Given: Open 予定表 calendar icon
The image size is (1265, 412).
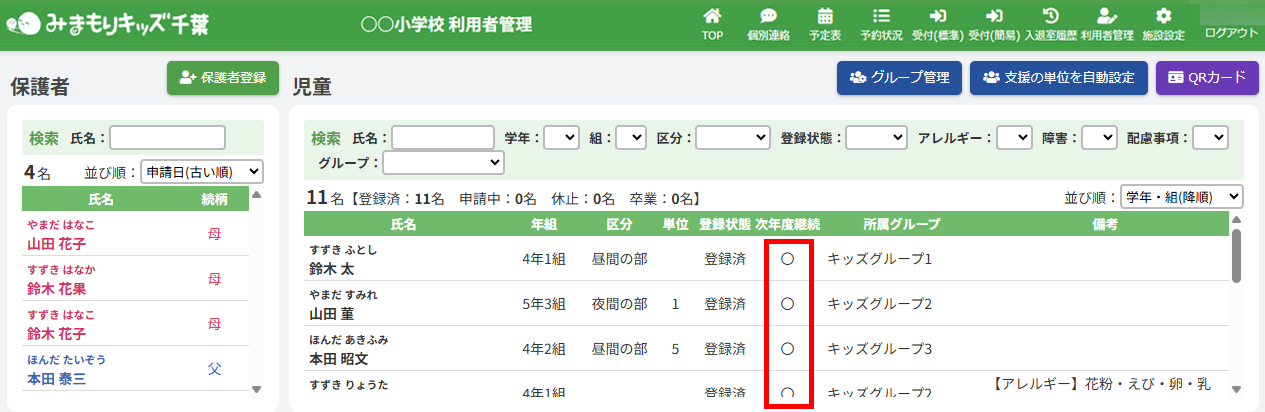Looking at the screenshot, I should (825, 16).
